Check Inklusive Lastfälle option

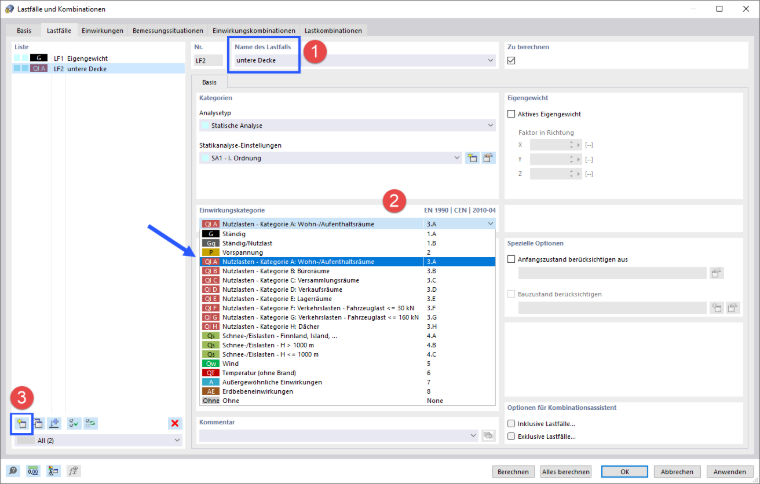511,423
